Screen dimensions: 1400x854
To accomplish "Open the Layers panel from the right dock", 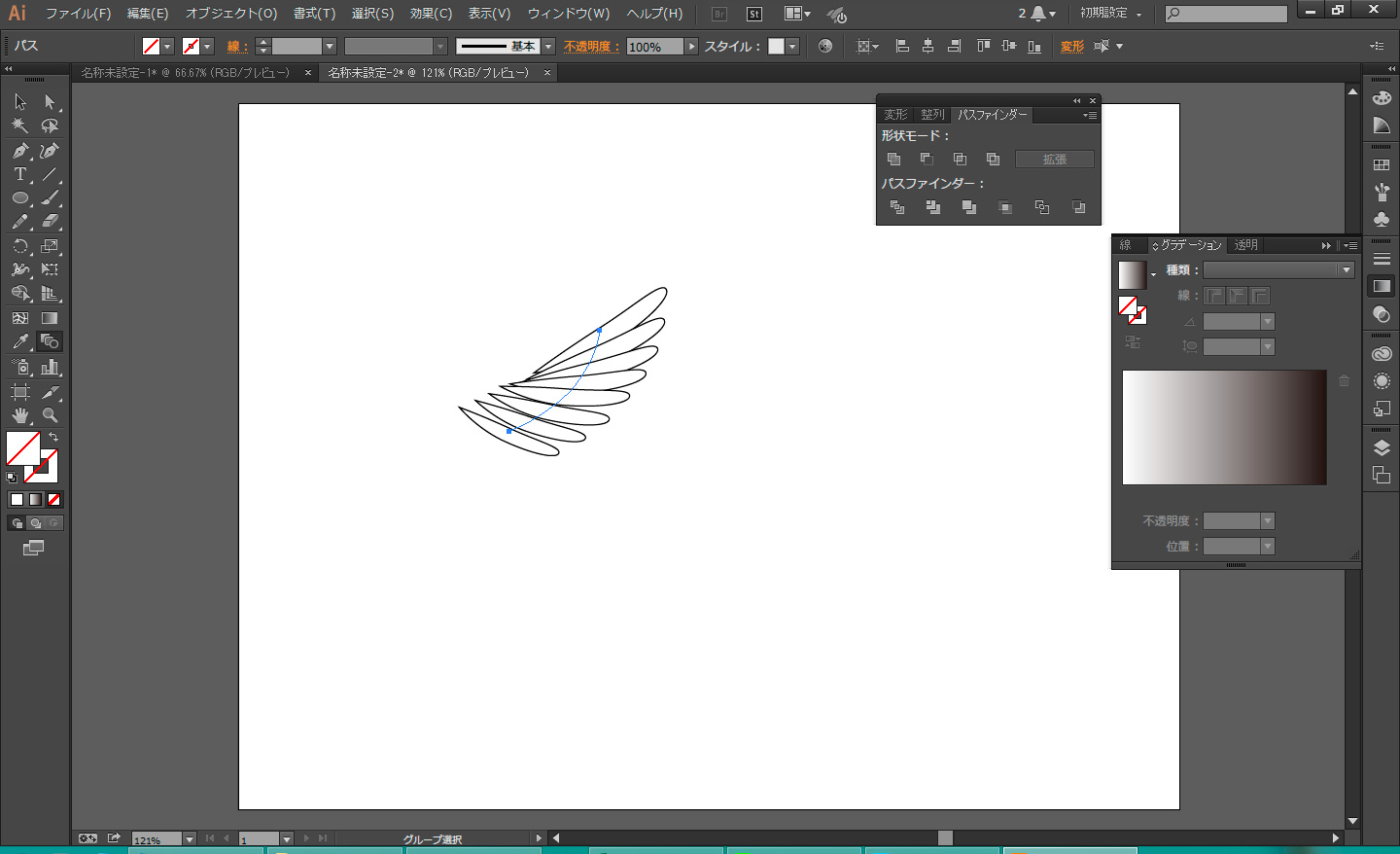I will coord(1382,448).
